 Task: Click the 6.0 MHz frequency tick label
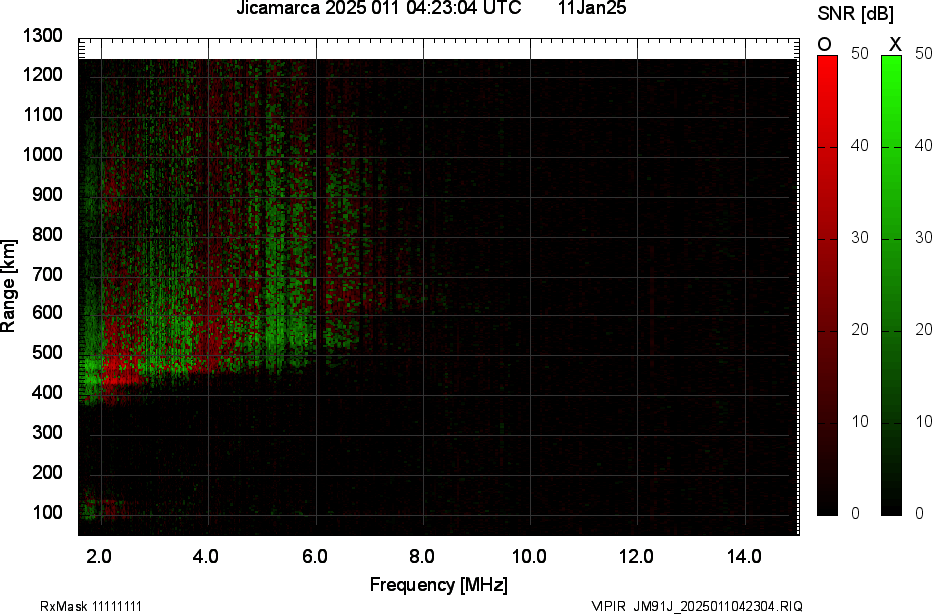(313, 557)
